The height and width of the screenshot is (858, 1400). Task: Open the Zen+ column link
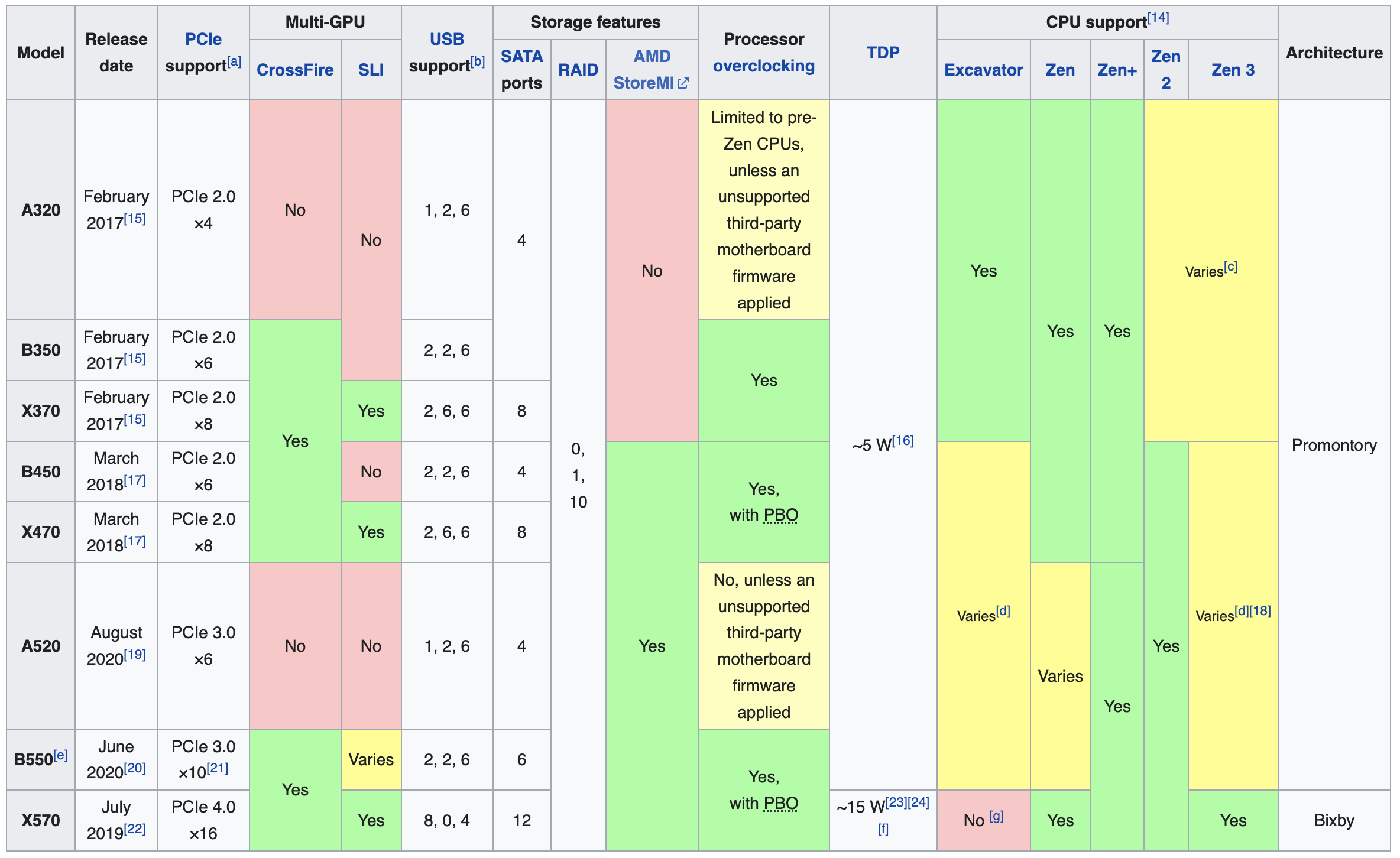(x=1117, y=70)
